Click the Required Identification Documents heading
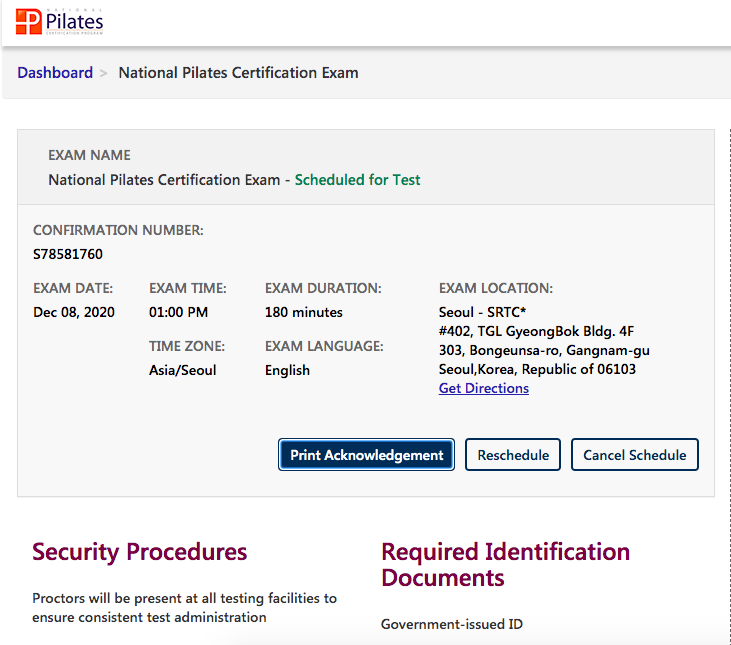 click(x=505, y=565)
